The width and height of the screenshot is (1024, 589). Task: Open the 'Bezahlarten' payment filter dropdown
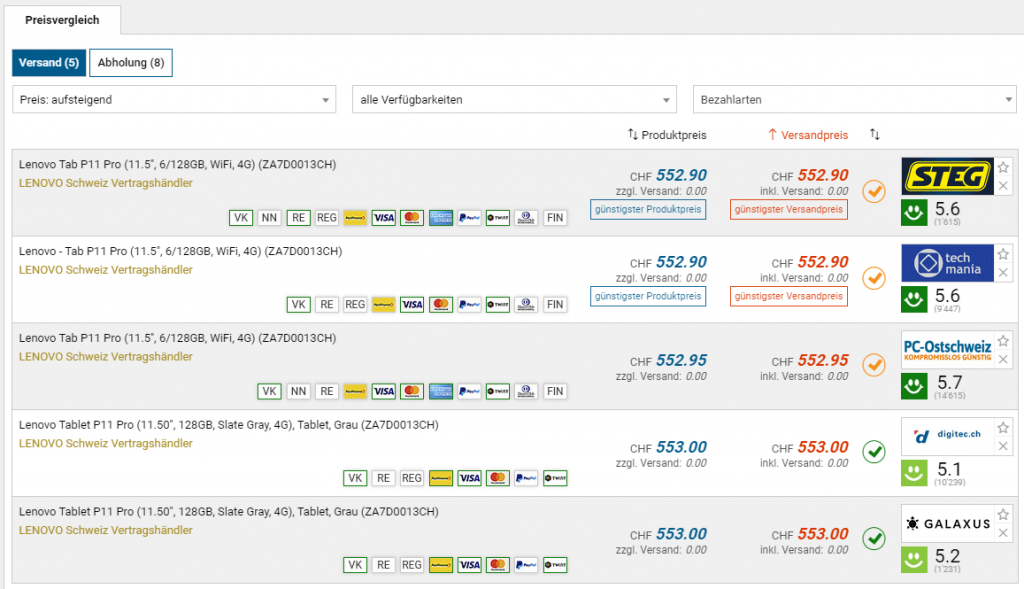855,100
